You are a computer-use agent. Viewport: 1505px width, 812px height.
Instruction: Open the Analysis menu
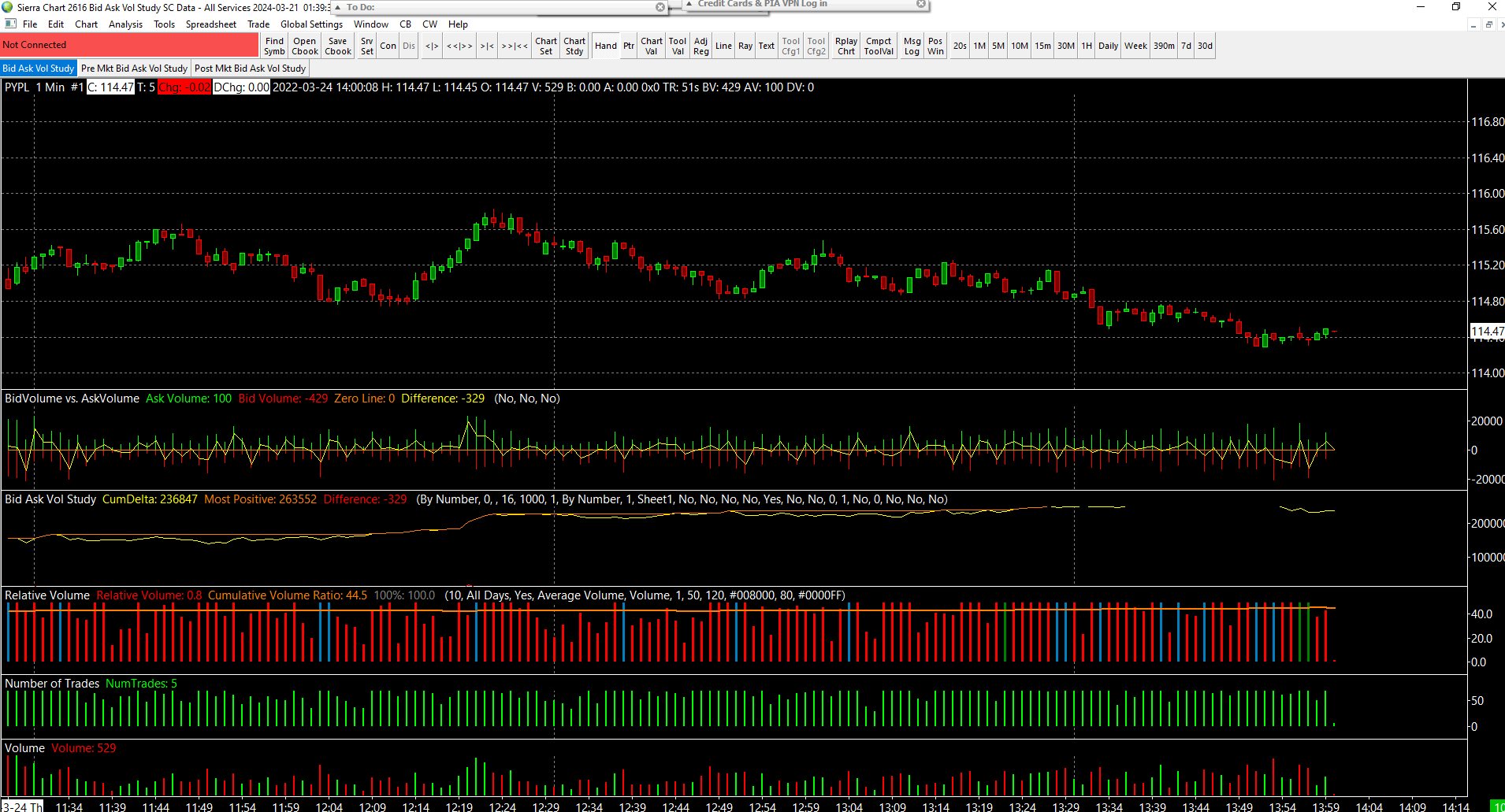pyautogui.click(x=126, y=24)
